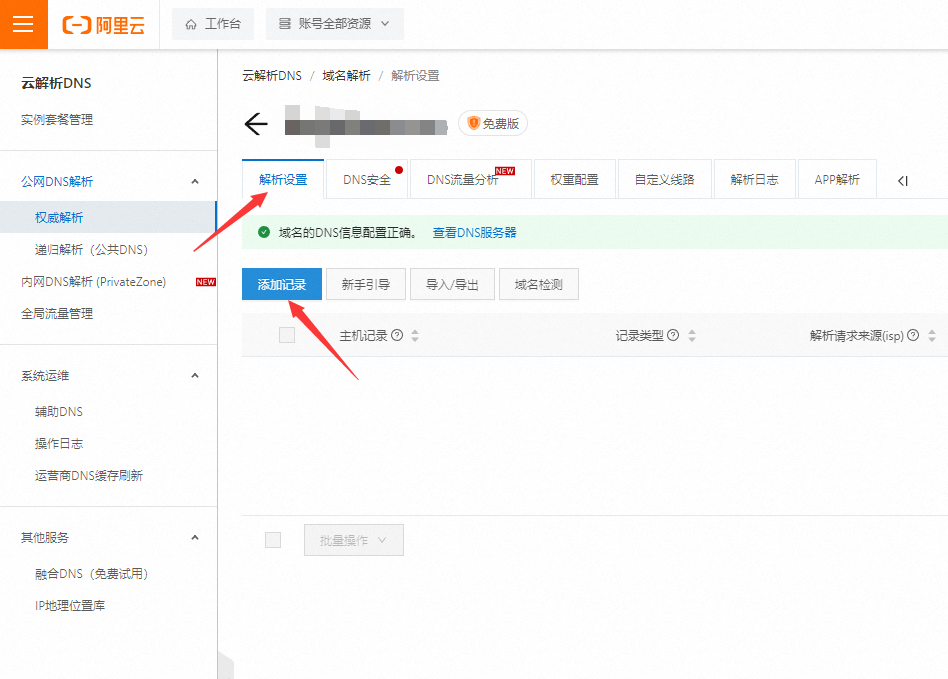Click the 免费版 badge
The width and height of the screenshot is (948, 679).
coord(493,123)
